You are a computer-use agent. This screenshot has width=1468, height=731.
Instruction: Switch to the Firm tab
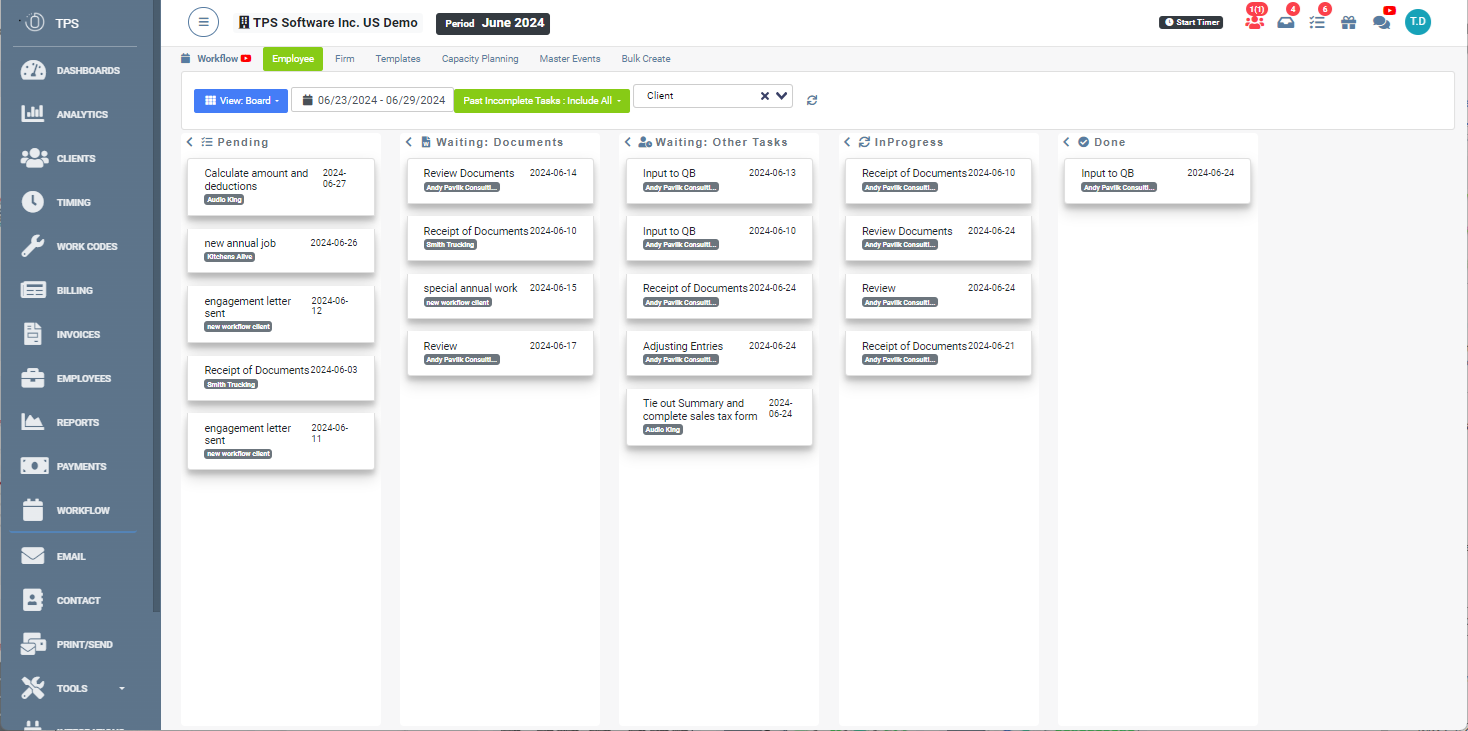pyautogui.click(x=345, y=59)
